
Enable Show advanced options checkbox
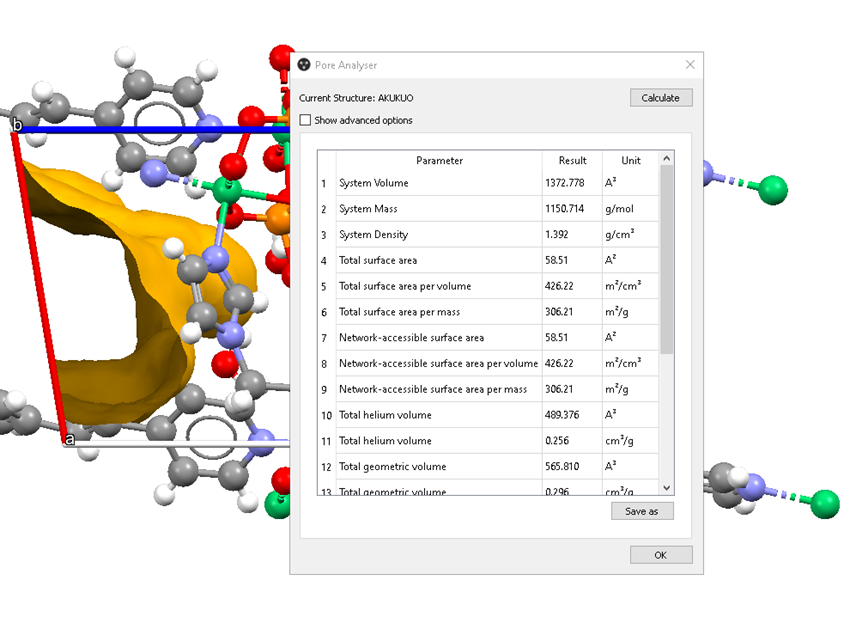point(305,120)
